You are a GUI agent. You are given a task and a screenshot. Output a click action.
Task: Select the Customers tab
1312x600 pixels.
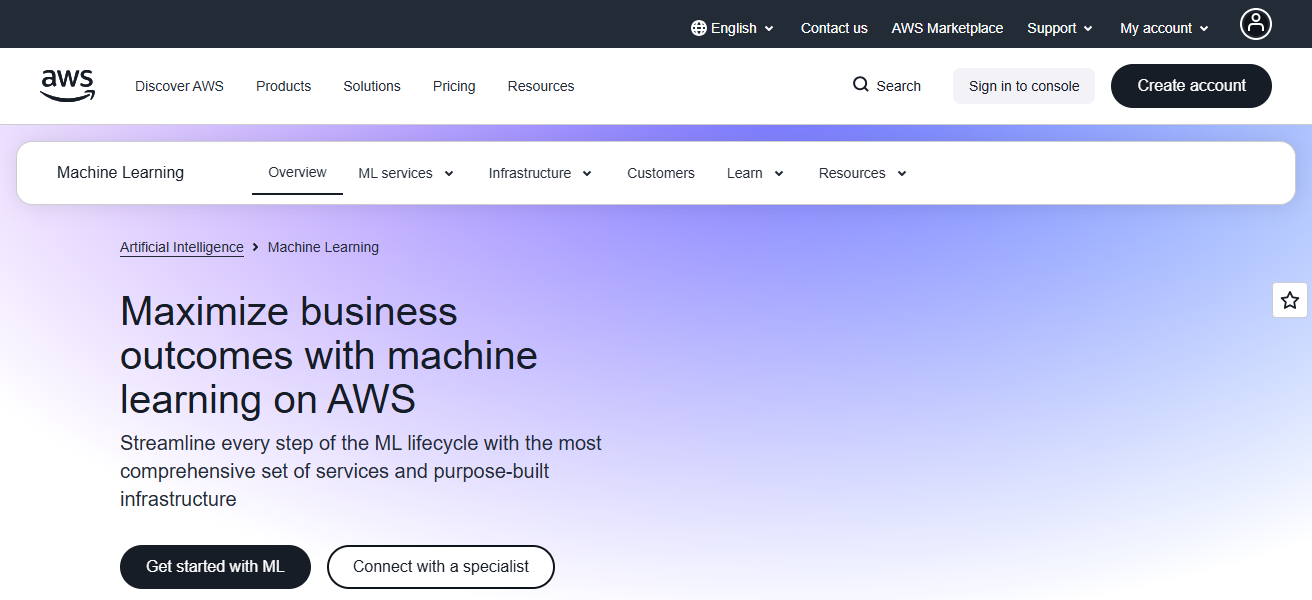(x=660, y=172)
